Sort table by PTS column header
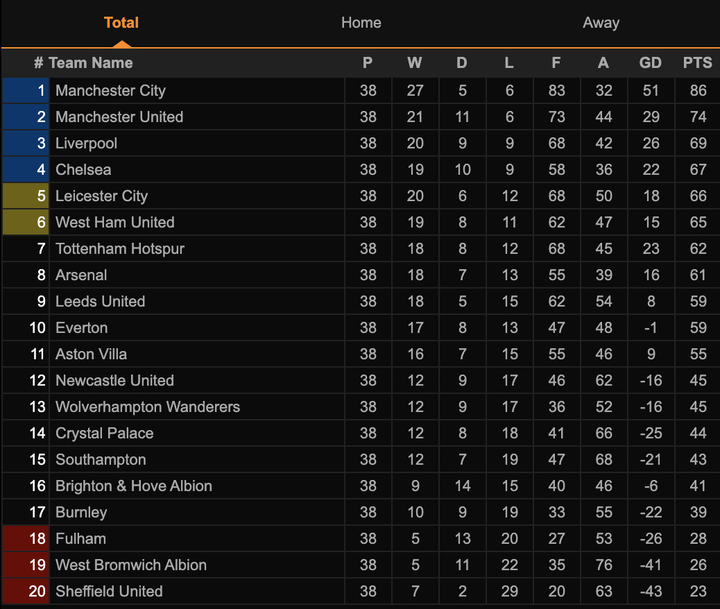Screen dimensions: 720x609 point(697,62)
